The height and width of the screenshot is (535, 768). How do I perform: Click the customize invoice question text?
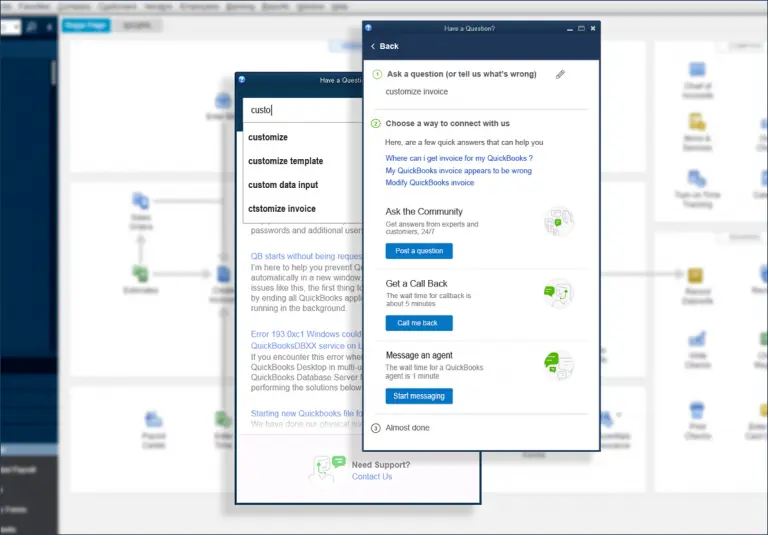point(416,92)
